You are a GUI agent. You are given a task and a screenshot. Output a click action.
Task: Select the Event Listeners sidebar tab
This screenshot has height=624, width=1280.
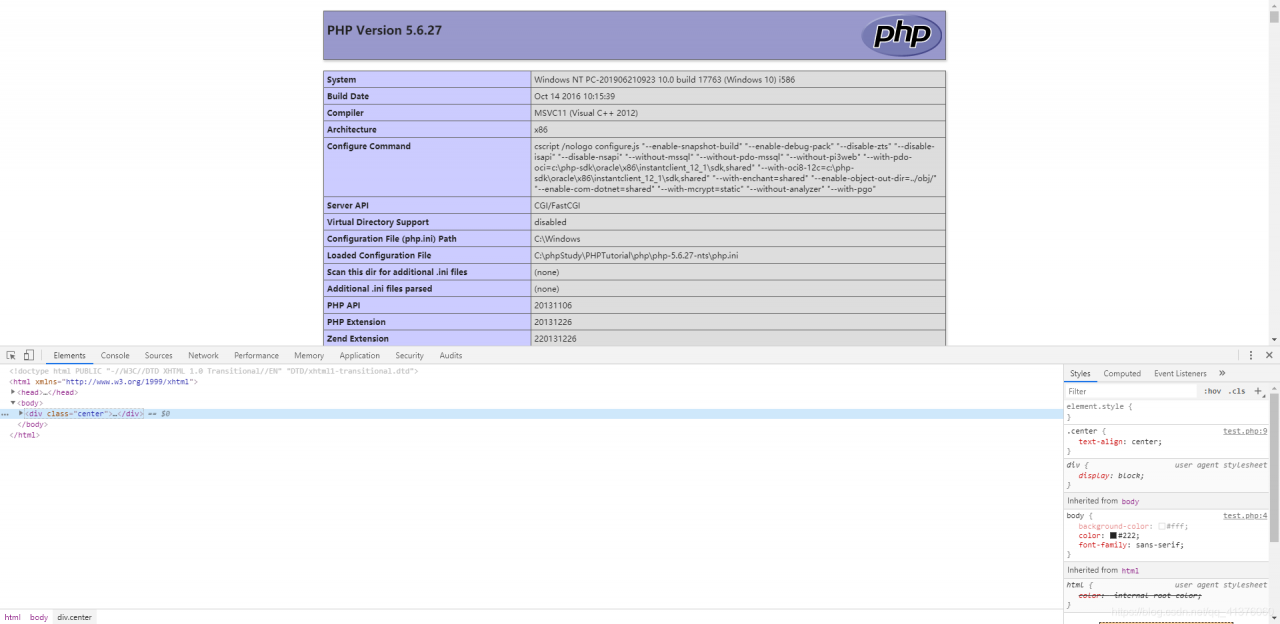pyautogui.click(x=1180, y=373)
